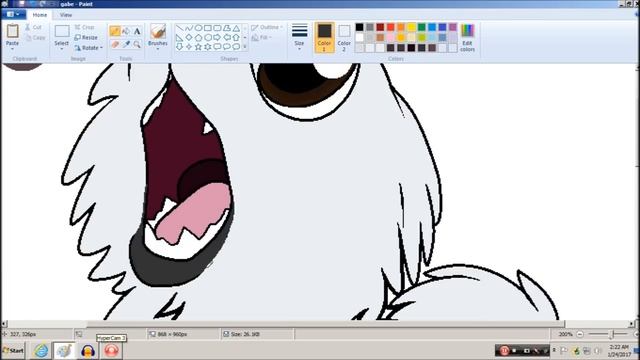Click the Select rectangle tool
Viewport: 640px width, 360px height.
click(x=62, y=31)
